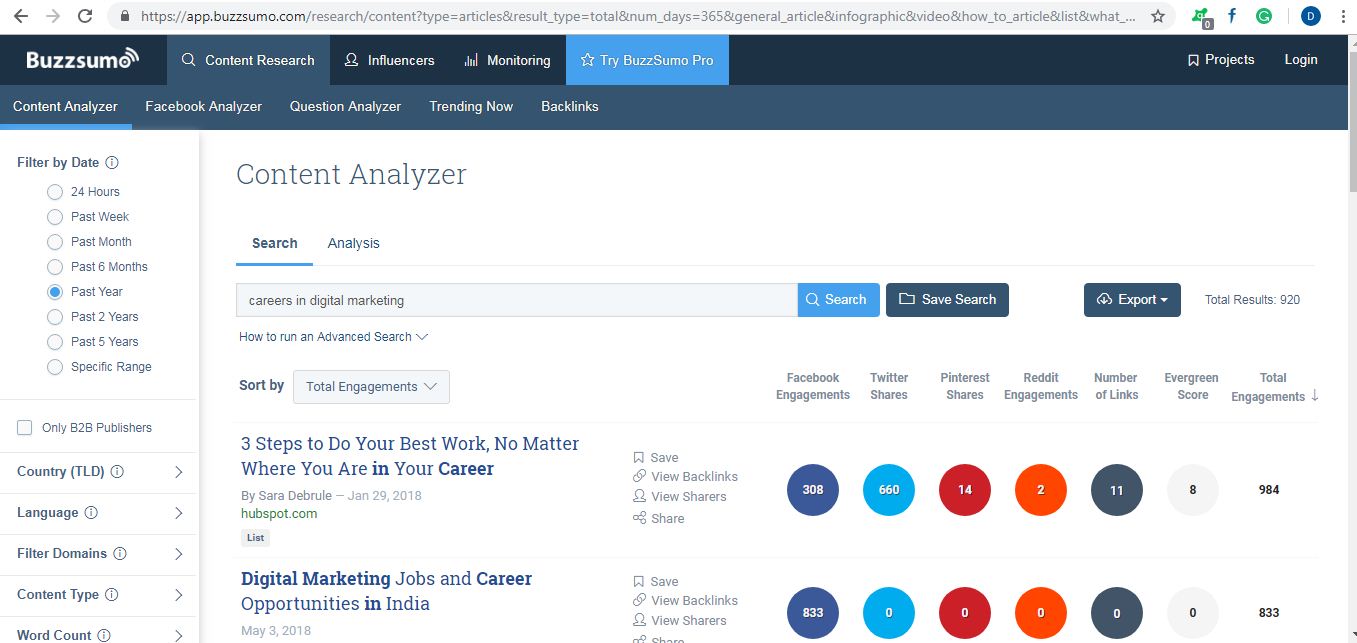Click the Facebook extension icon in the toolbar
The height and width of the screenshot is (643, 1357).
[x=1232, y=16]
